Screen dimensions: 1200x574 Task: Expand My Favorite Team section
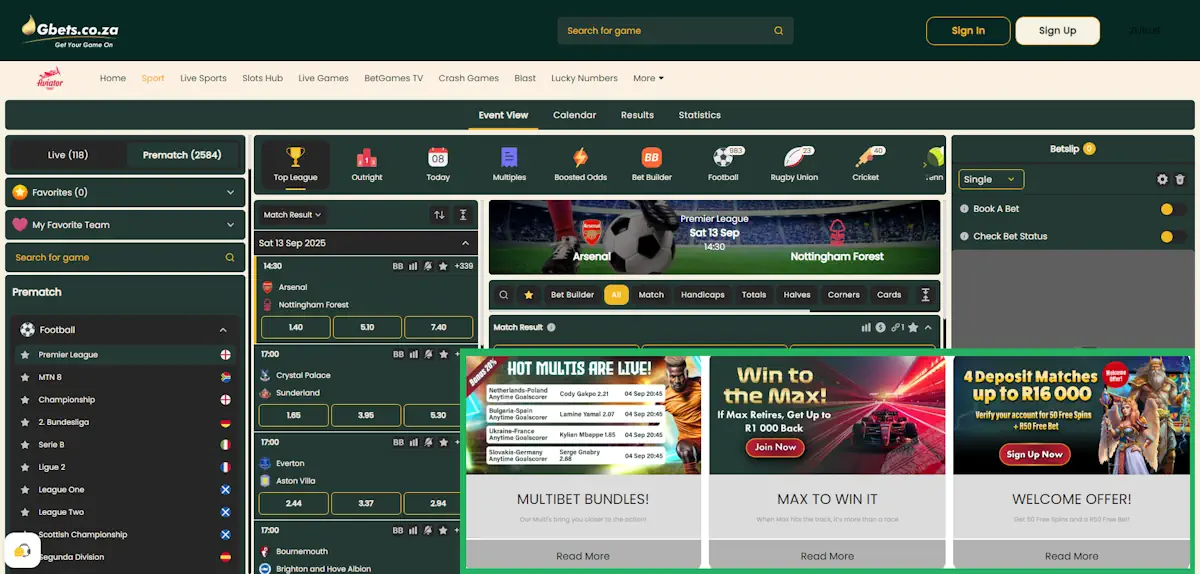coord(125,225)
